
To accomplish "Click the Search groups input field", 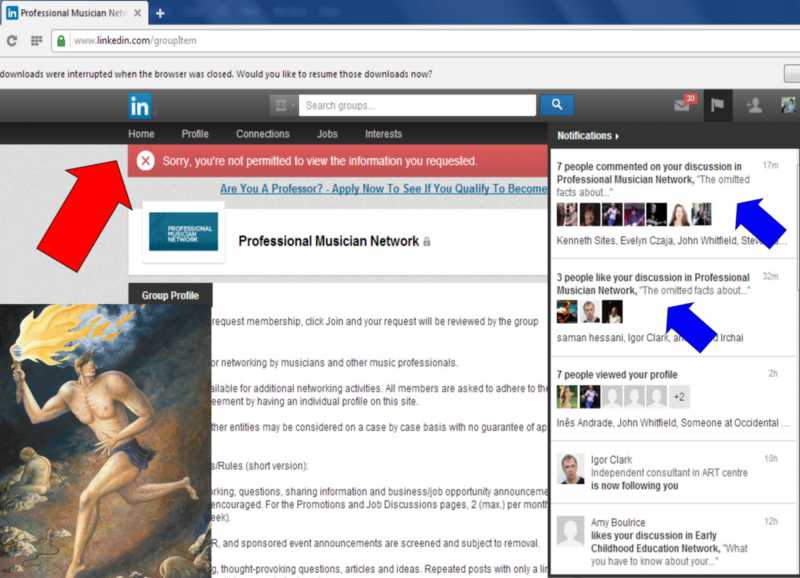I will pyautogui.click(x=417, y=105).
